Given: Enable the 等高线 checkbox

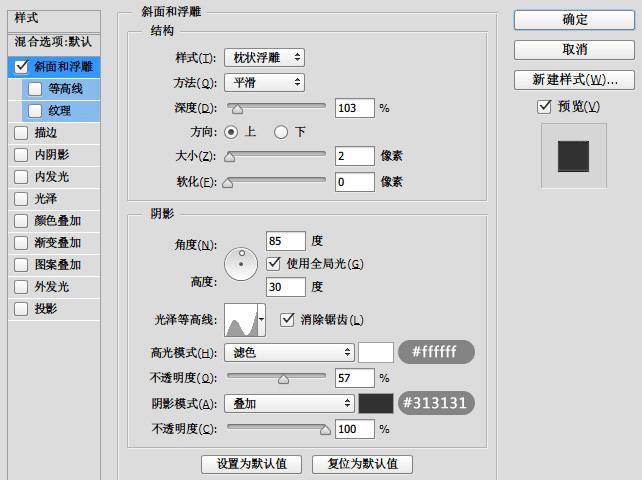Looking at the screenshot, I should pyautogui.click(x=35, y=89).
